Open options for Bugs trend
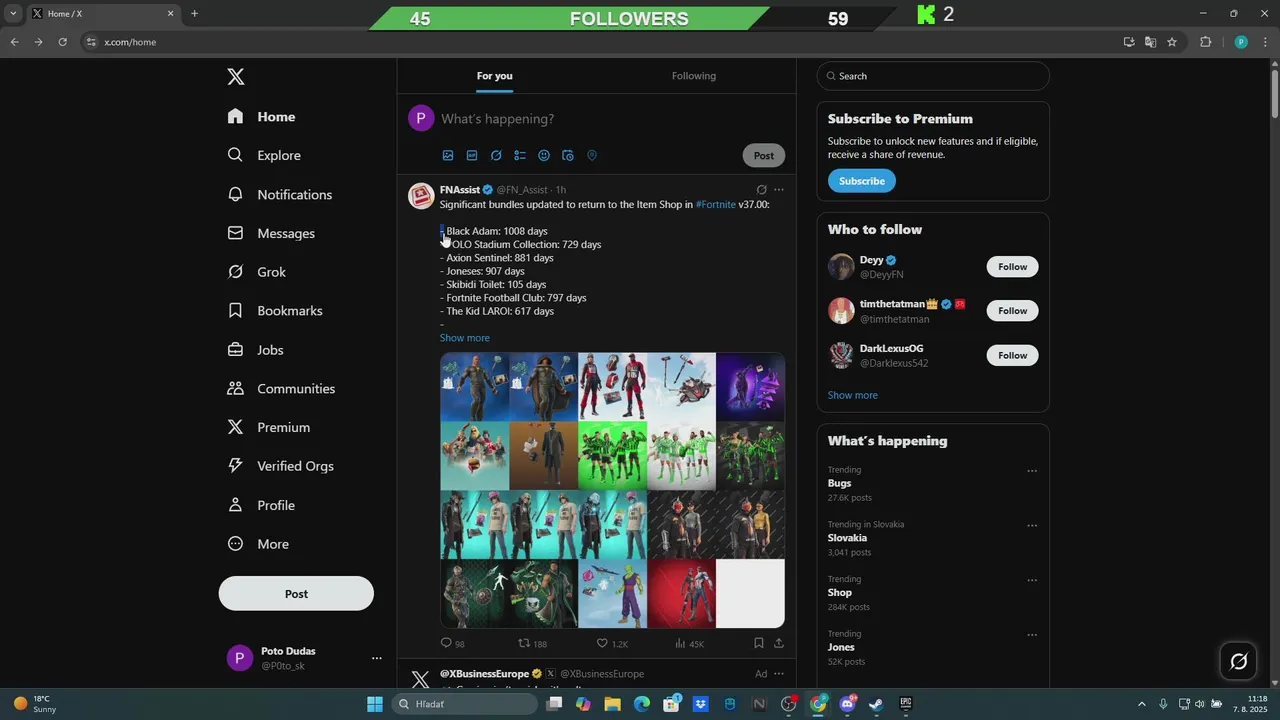The height and width of the screenshot is (720, 1280). (x=1032, y=471)
